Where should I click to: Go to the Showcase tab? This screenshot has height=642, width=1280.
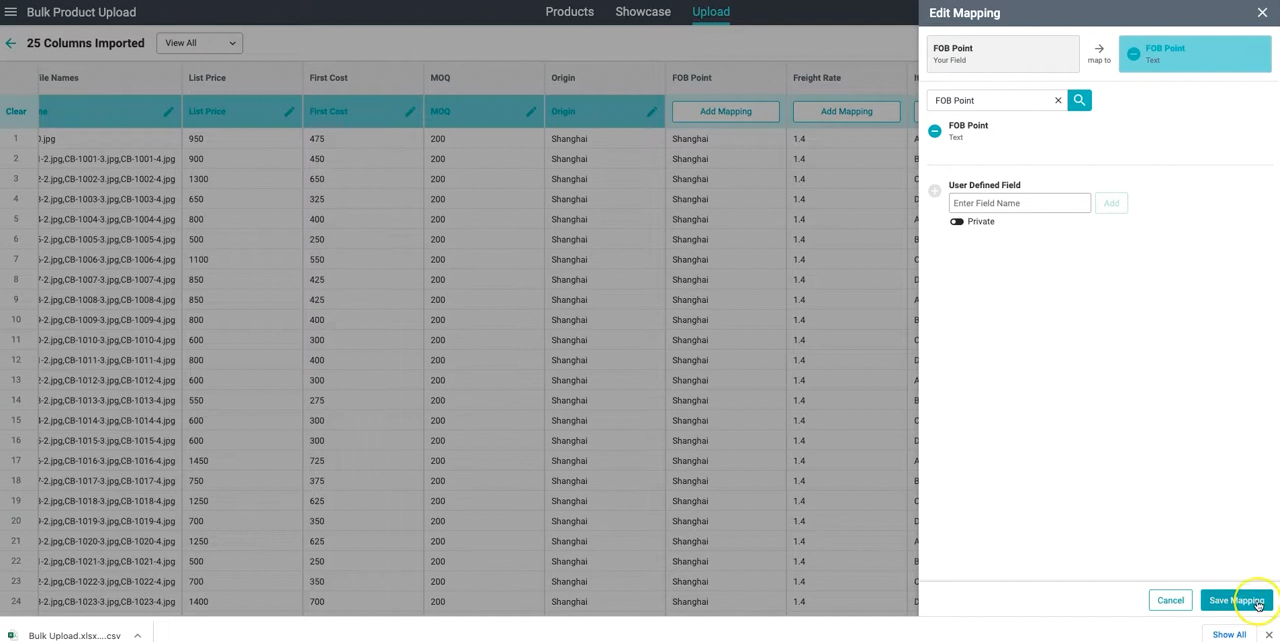[643, 12]
